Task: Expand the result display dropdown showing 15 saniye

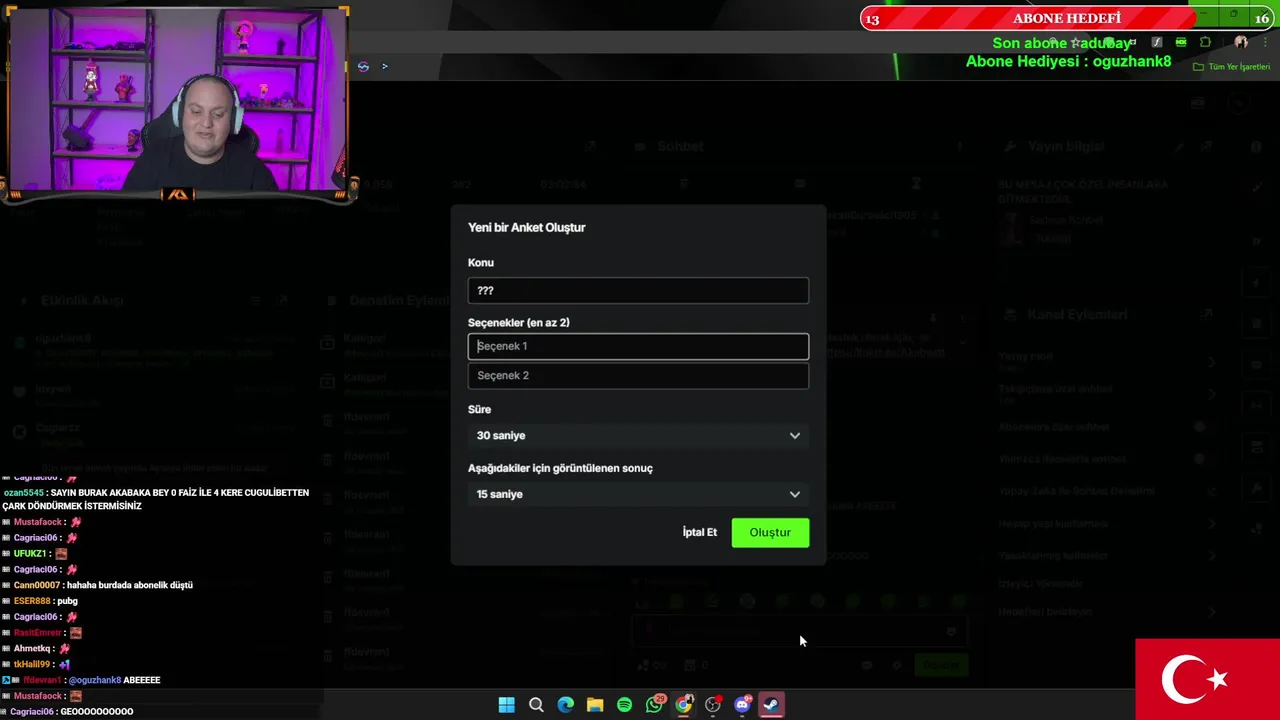Action: pos(638,494)
